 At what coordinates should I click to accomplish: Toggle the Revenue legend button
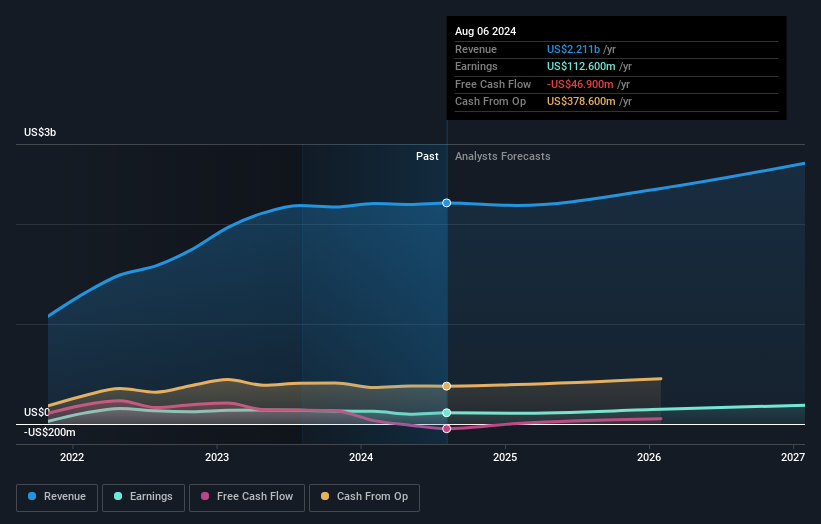pyautogui.click(x=57, y=497)
